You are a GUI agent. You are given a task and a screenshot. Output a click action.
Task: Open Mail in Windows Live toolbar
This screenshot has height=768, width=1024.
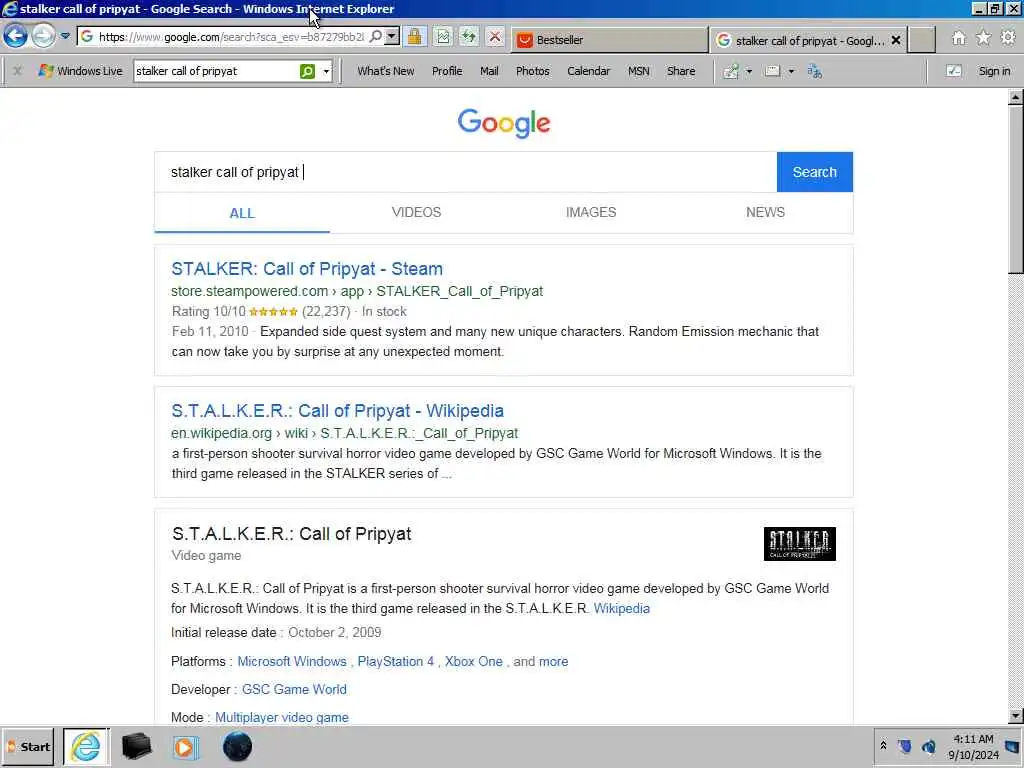pyautogui.click(x=489, y=71)
